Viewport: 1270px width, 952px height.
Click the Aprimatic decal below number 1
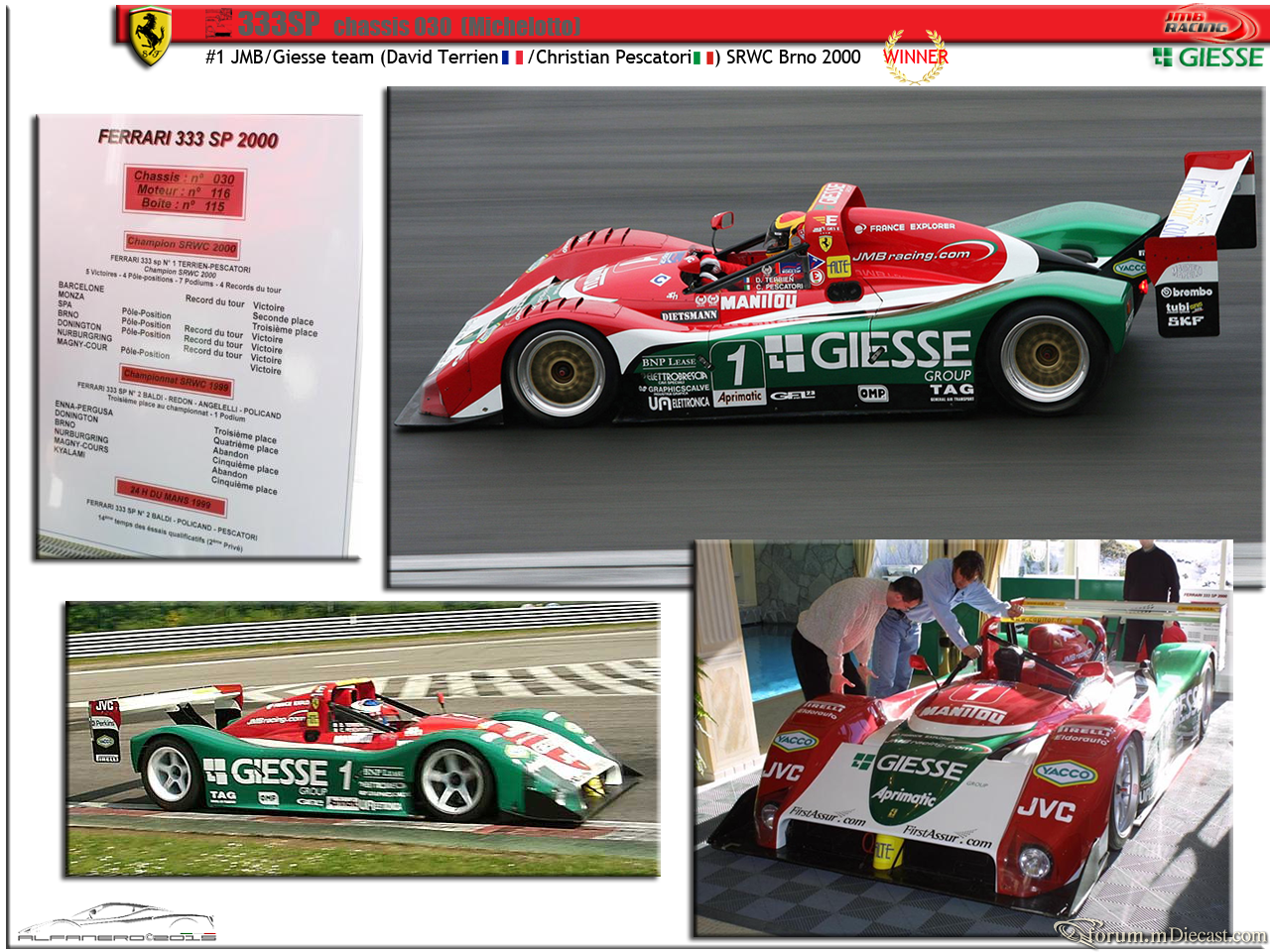click(740, 398)
